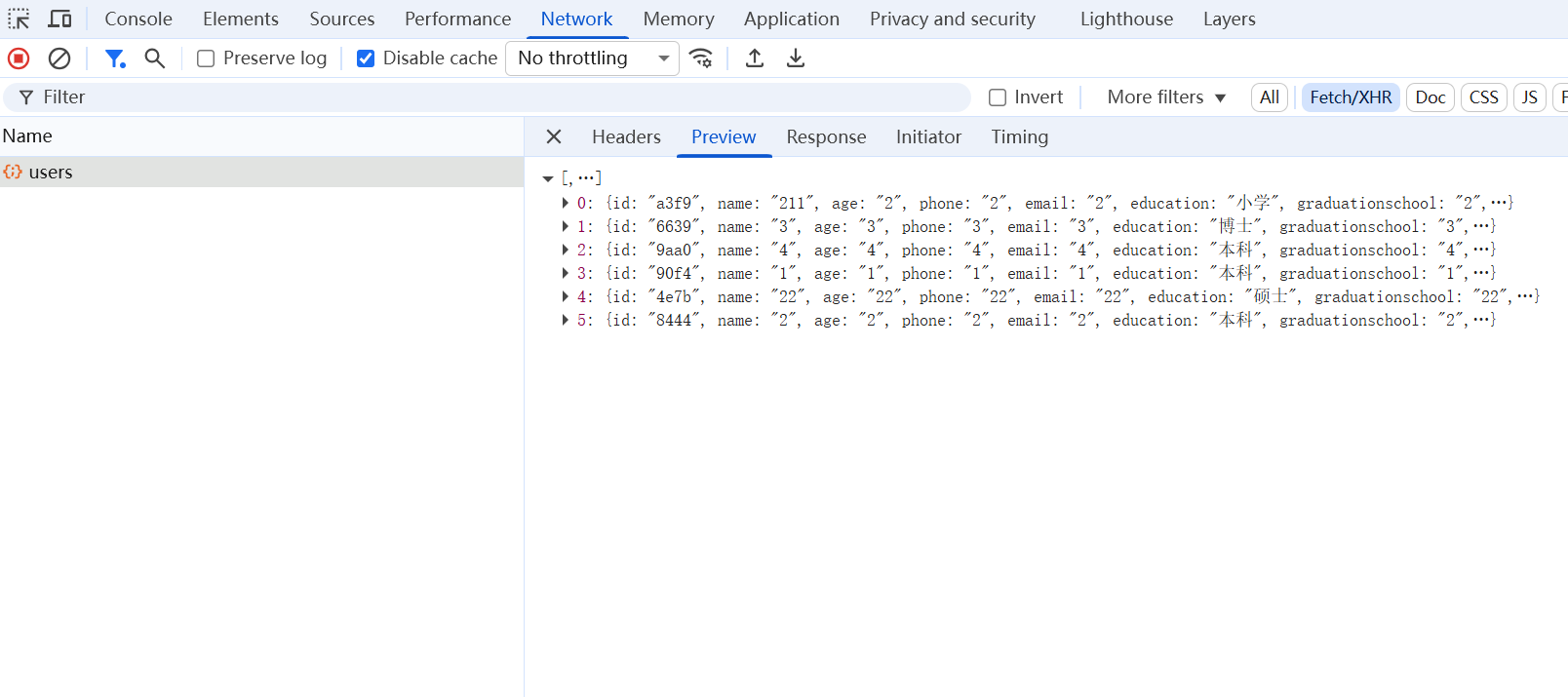Switch to the Console panel
This screenshot has height=697, width=1568.
[x=138, y=19]
